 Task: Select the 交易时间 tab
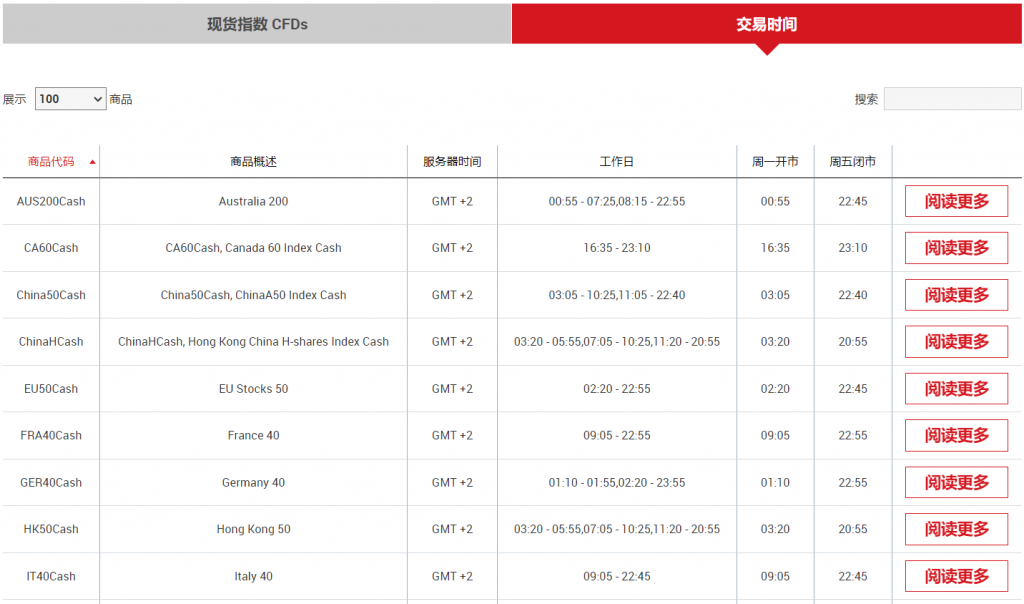(x=766, y=24)
